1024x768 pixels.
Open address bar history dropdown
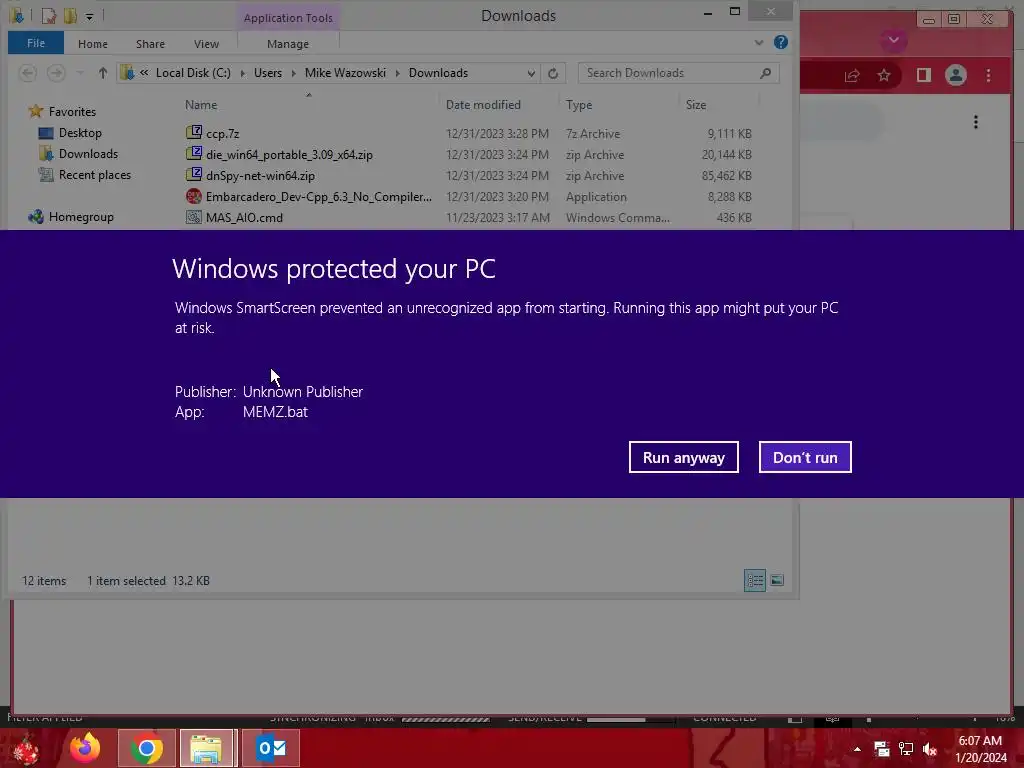pos(531,73)
